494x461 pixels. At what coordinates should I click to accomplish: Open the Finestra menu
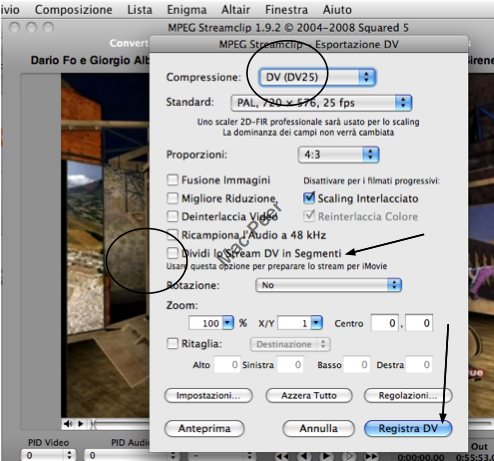286,10
